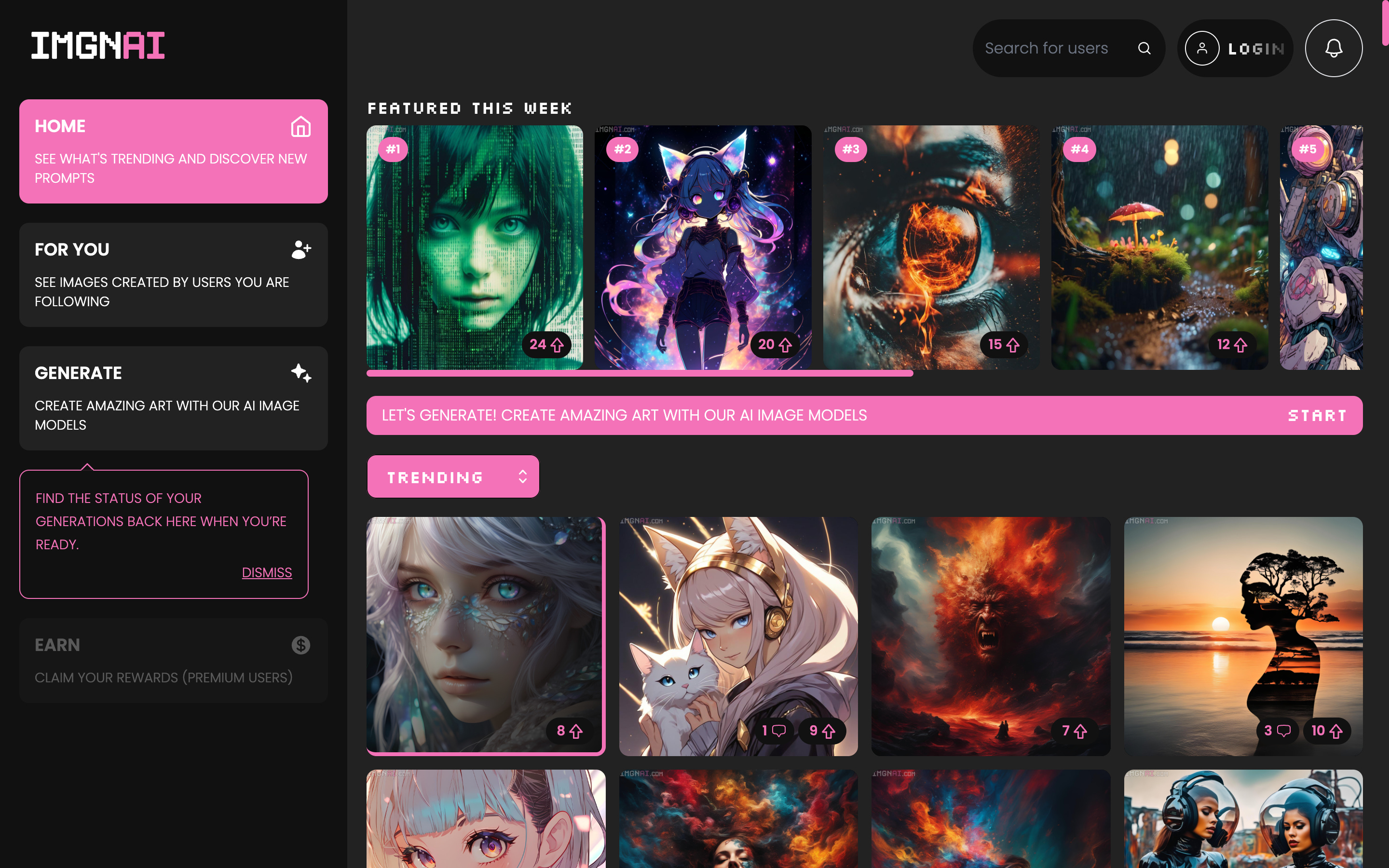Click the user avatar icon beside Login
The width and height of the screenshot is (1389, 868).
pos(1202,48)
